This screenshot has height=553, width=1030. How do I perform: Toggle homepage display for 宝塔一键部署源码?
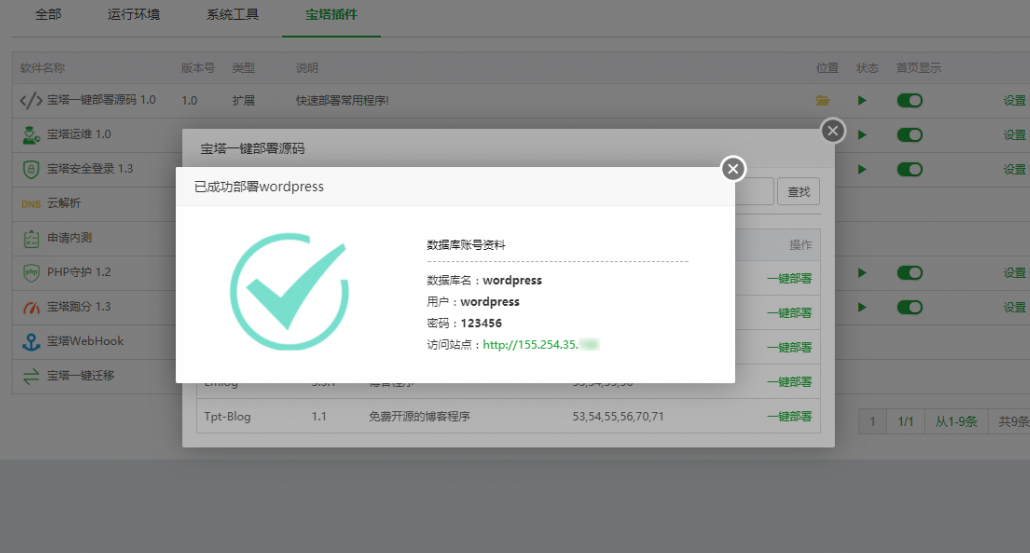coord(910,100)
